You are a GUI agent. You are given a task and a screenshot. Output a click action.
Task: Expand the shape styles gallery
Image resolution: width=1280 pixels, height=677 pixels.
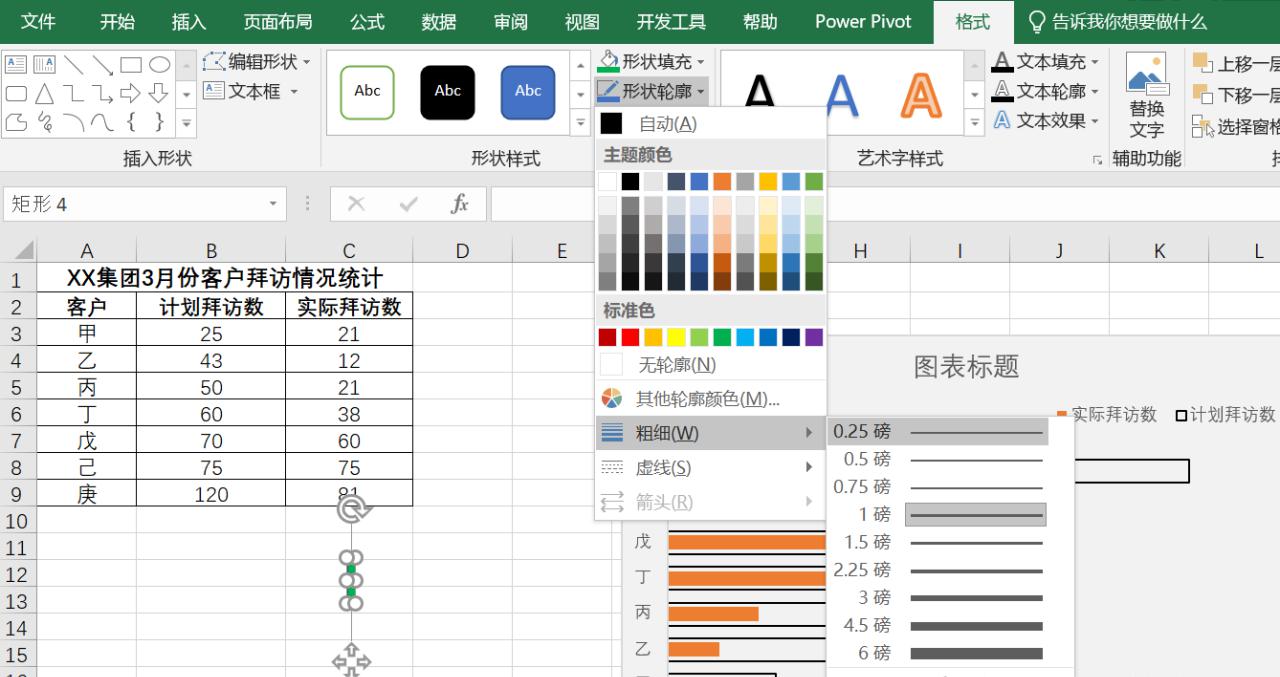(x=580, y=123)
